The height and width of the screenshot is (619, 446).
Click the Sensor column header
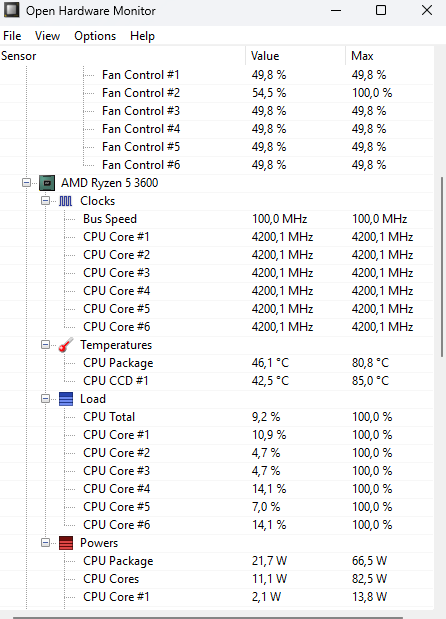122,56
